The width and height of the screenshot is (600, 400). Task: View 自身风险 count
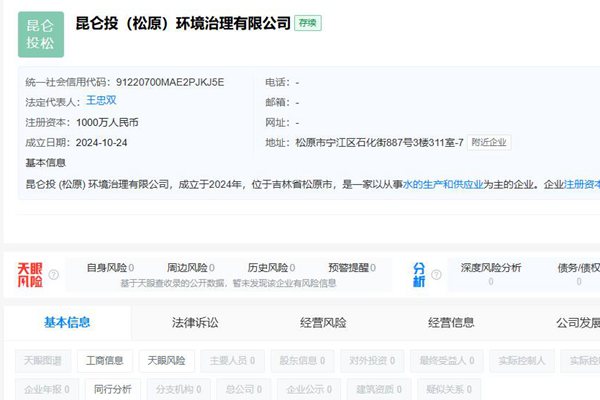110,268
